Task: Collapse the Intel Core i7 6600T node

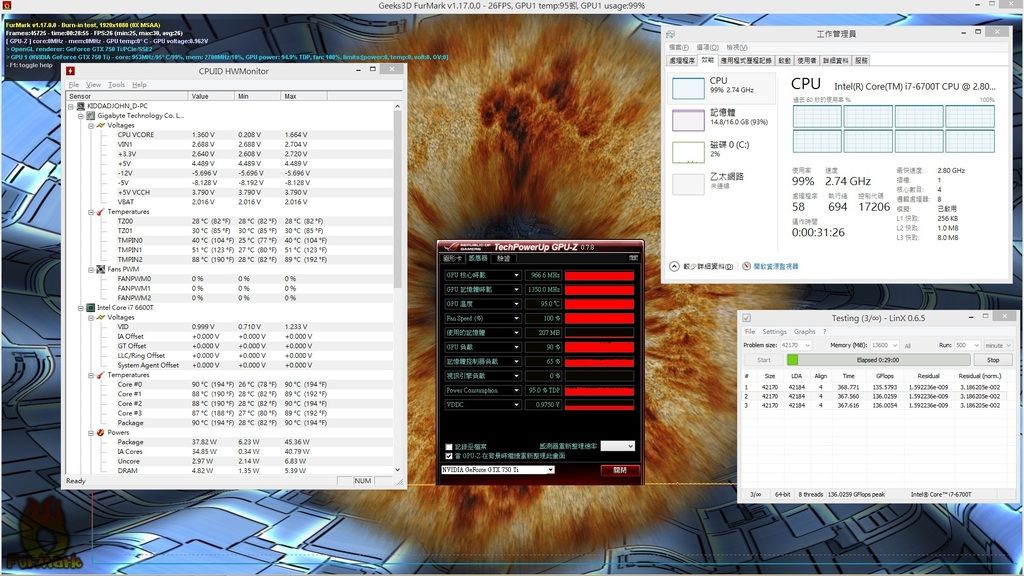Action: [81, 308]
